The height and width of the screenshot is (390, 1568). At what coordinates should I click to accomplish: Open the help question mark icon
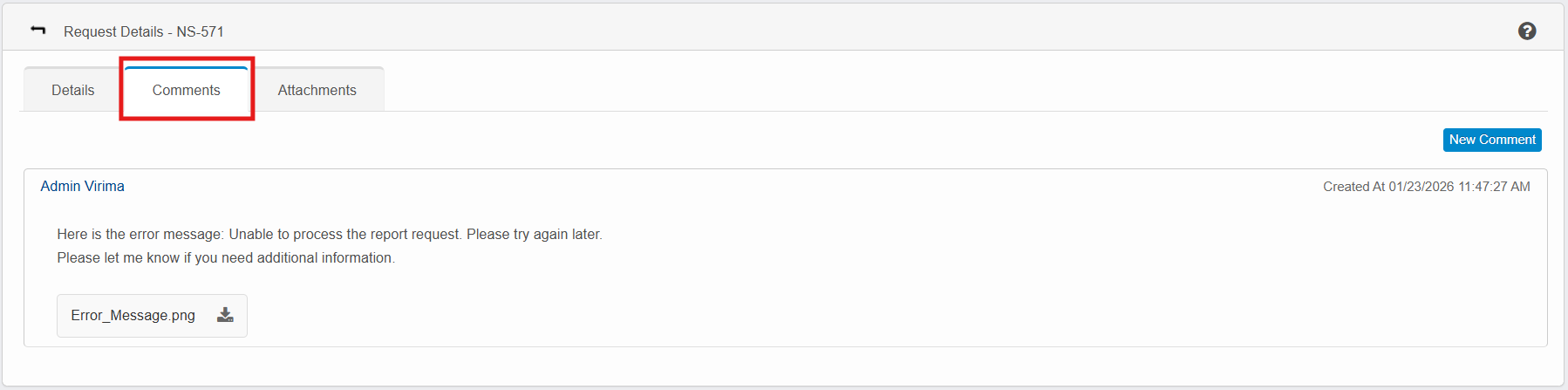(x=1527, y=31)
